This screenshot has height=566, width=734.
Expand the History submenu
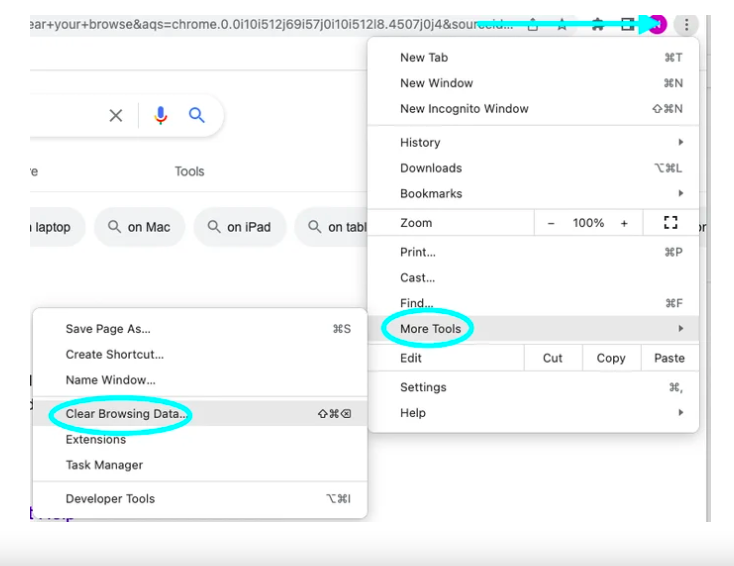tap(534, 142)
